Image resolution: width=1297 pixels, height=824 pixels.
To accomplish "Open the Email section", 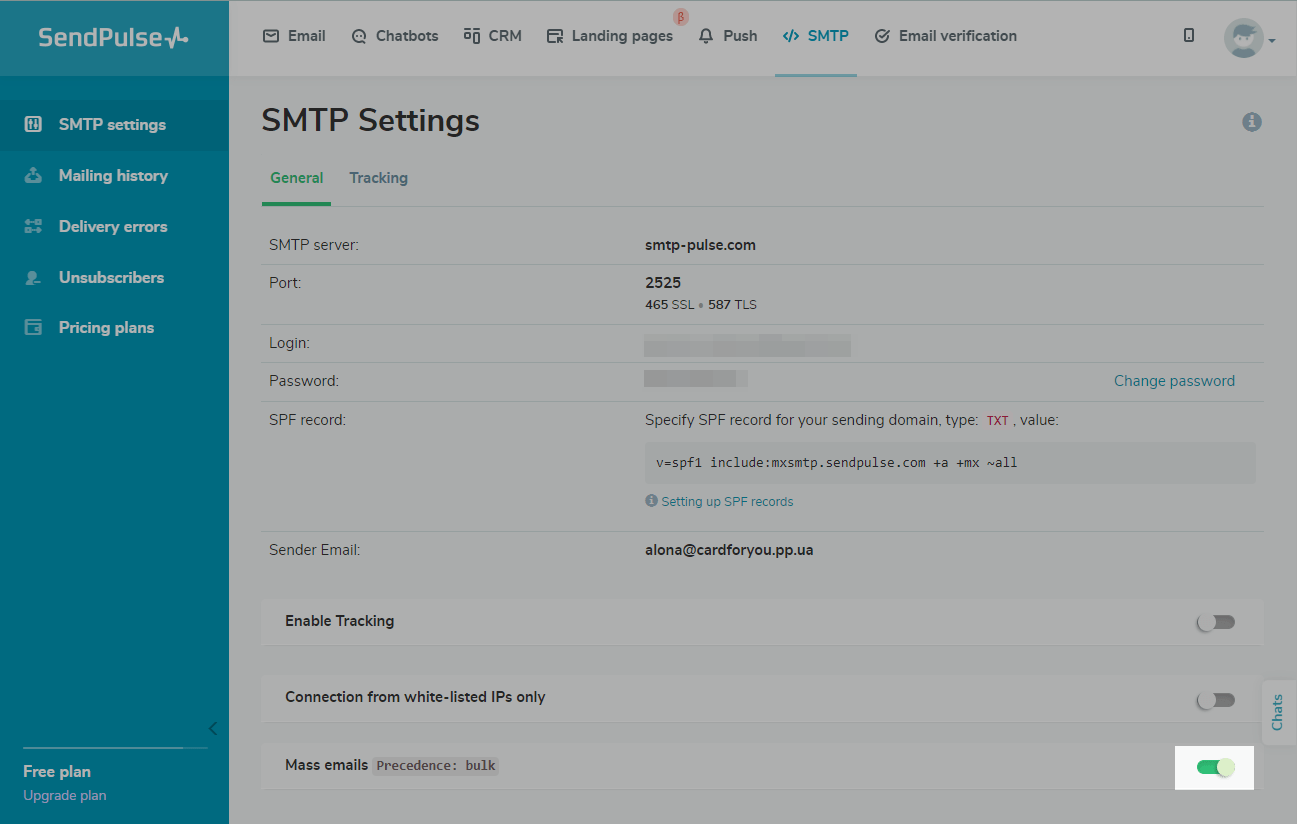I will [294, 36].
